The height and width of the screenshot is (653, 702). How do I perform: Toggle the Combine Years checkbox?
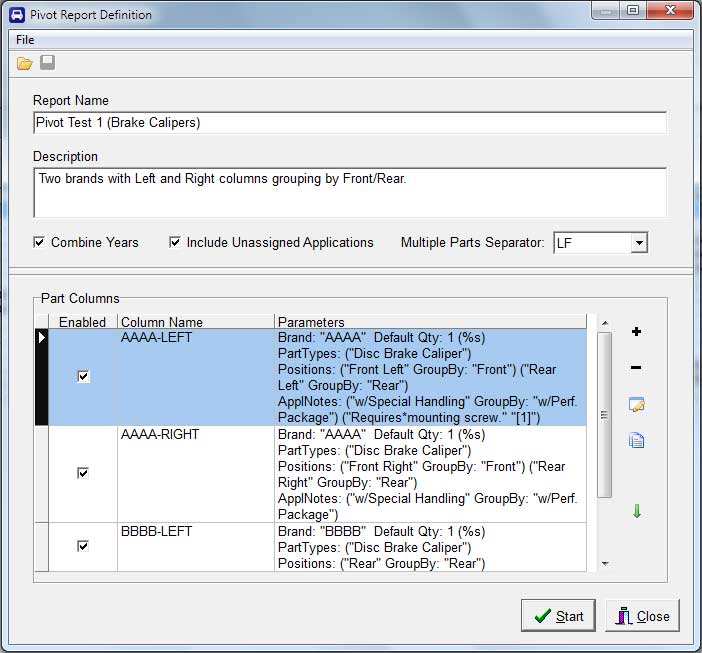pos(39,242)
